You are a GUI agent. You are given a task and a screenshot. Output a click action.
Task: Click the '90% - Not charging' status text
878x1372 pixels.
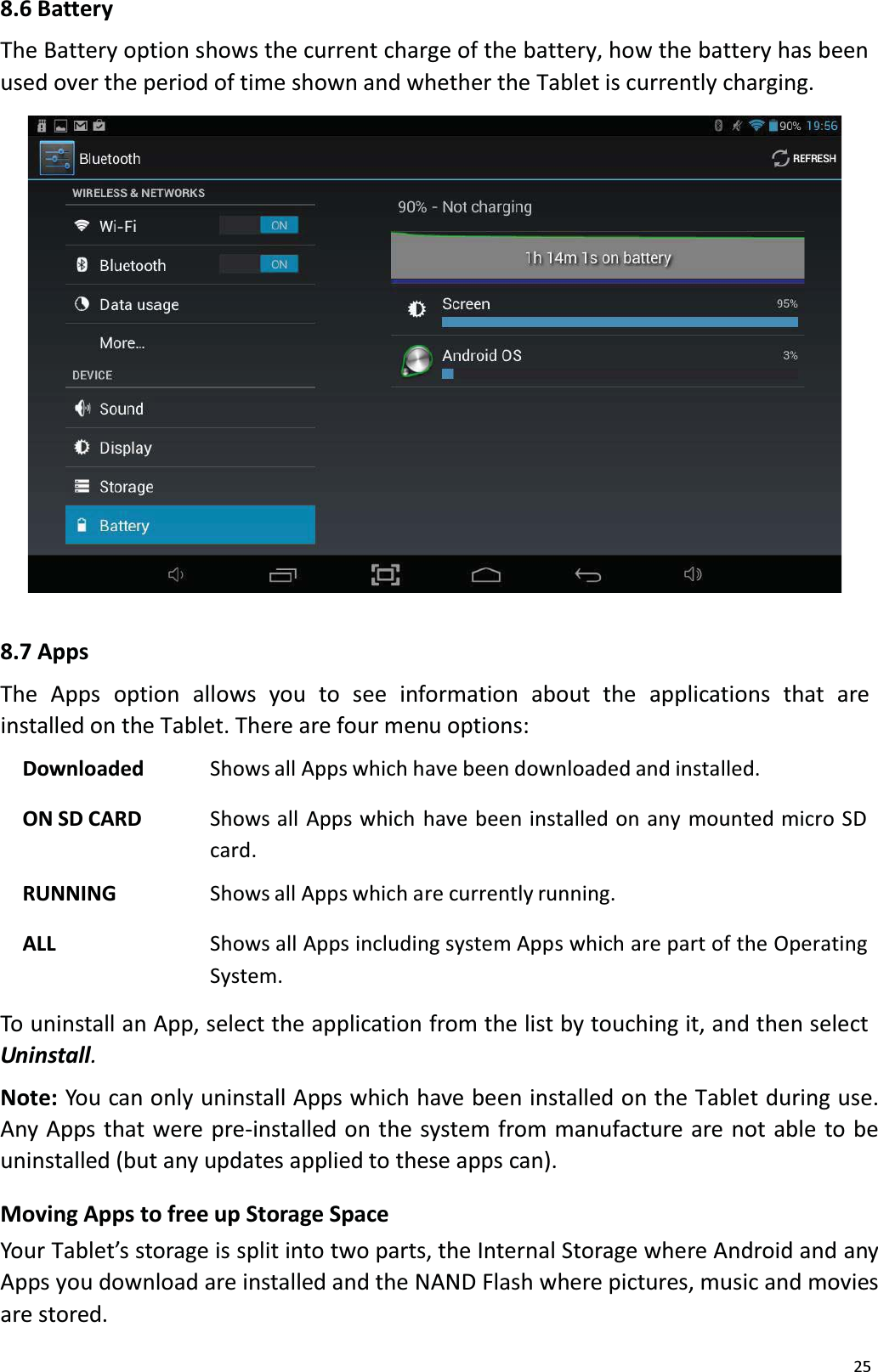click(x=465, y=206)
